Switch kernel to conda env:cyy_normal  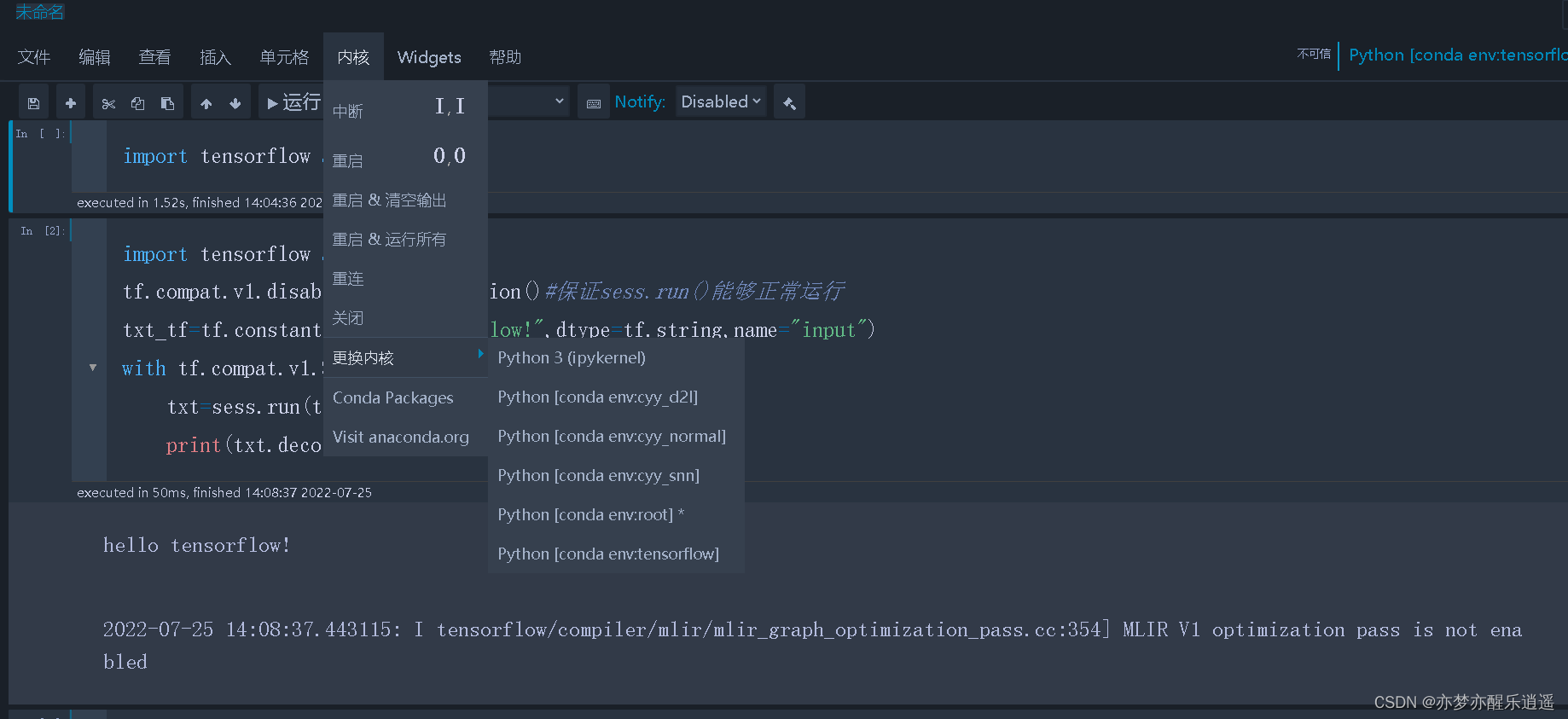pos(616,436)
